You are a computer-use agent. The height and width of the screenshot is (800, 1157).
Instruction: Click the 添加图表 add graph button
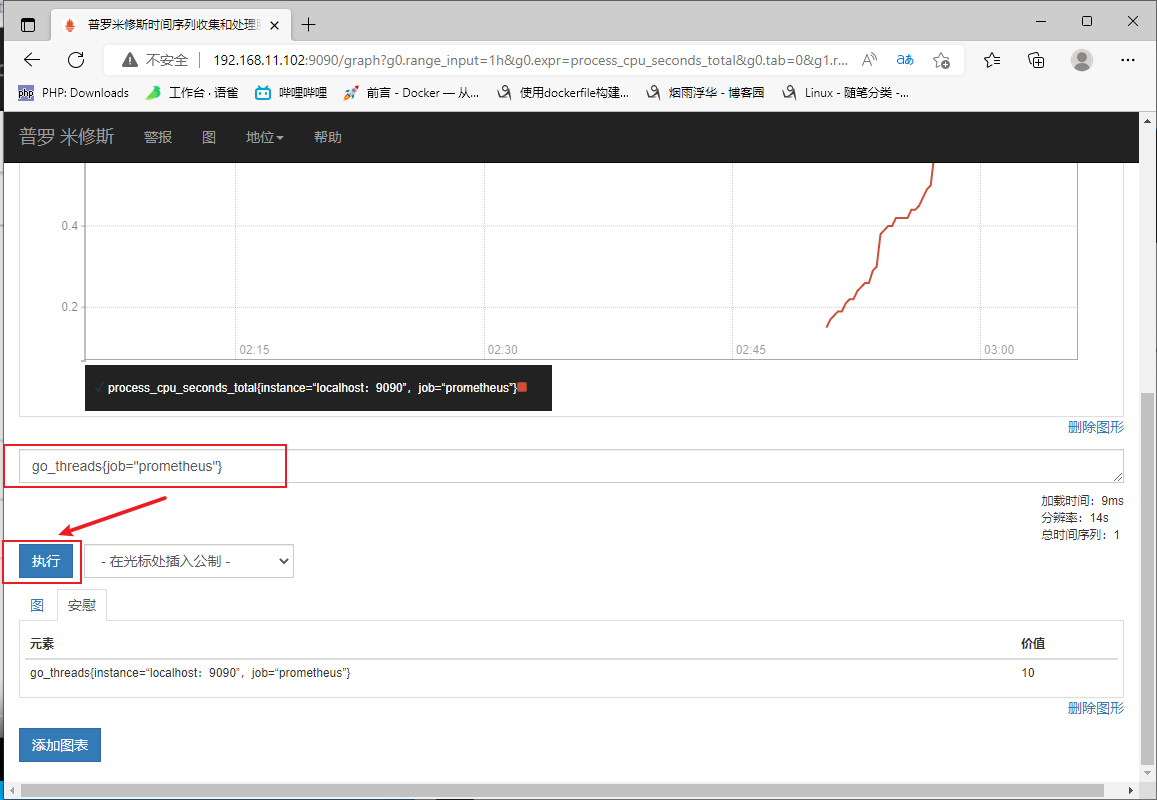pyautogui.click(x=60, y=745)
